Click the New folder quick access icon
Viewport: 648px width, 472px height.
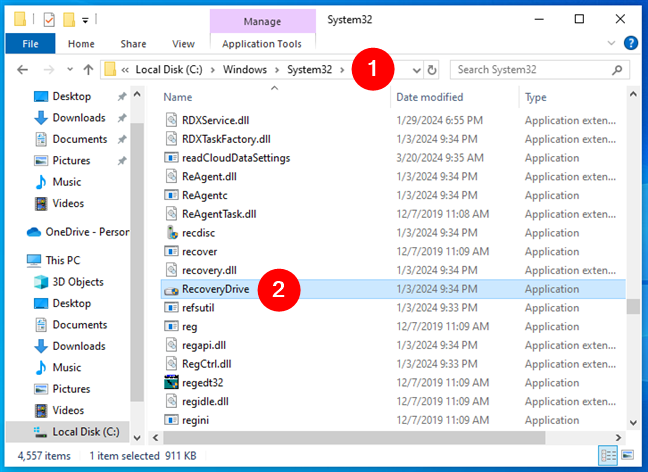69,19
